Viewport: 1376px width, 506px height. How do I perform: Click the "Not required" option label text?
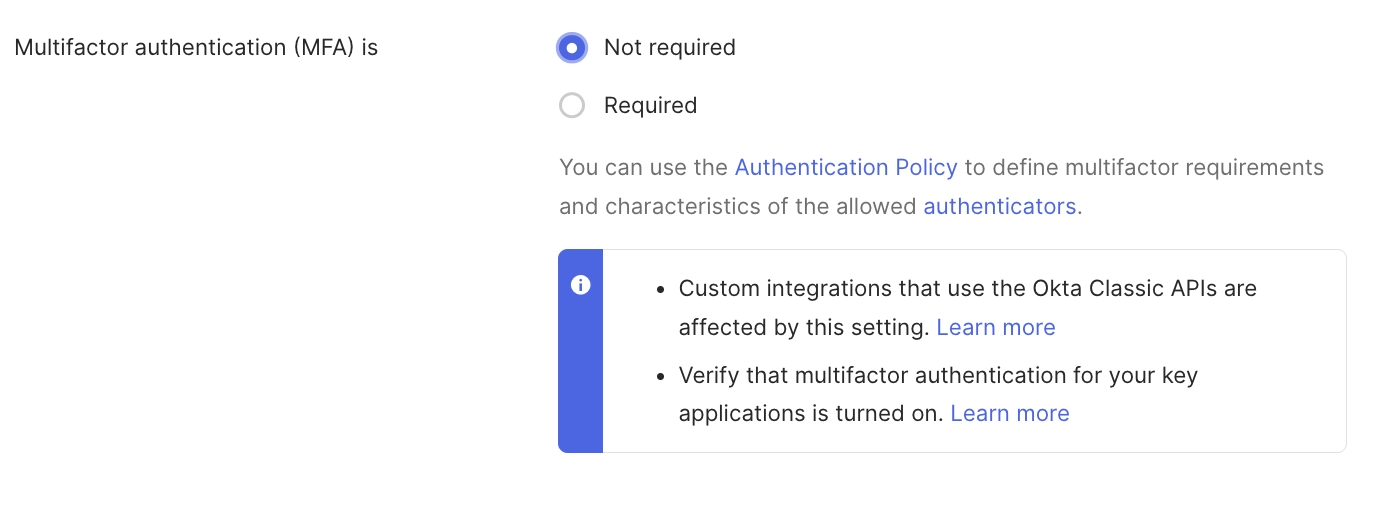(669, 48)
